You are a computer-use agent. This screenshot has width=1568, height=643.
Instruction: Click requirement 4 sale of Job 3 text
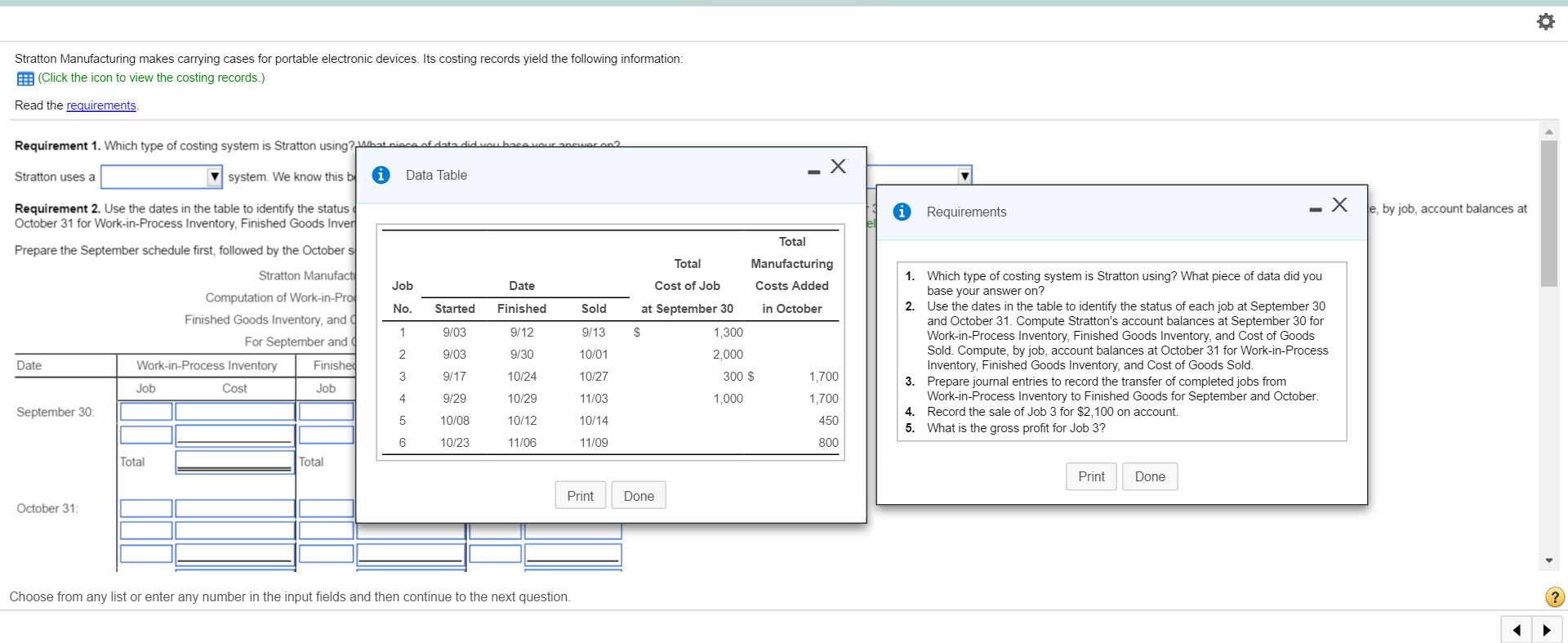pos(1052,412)
